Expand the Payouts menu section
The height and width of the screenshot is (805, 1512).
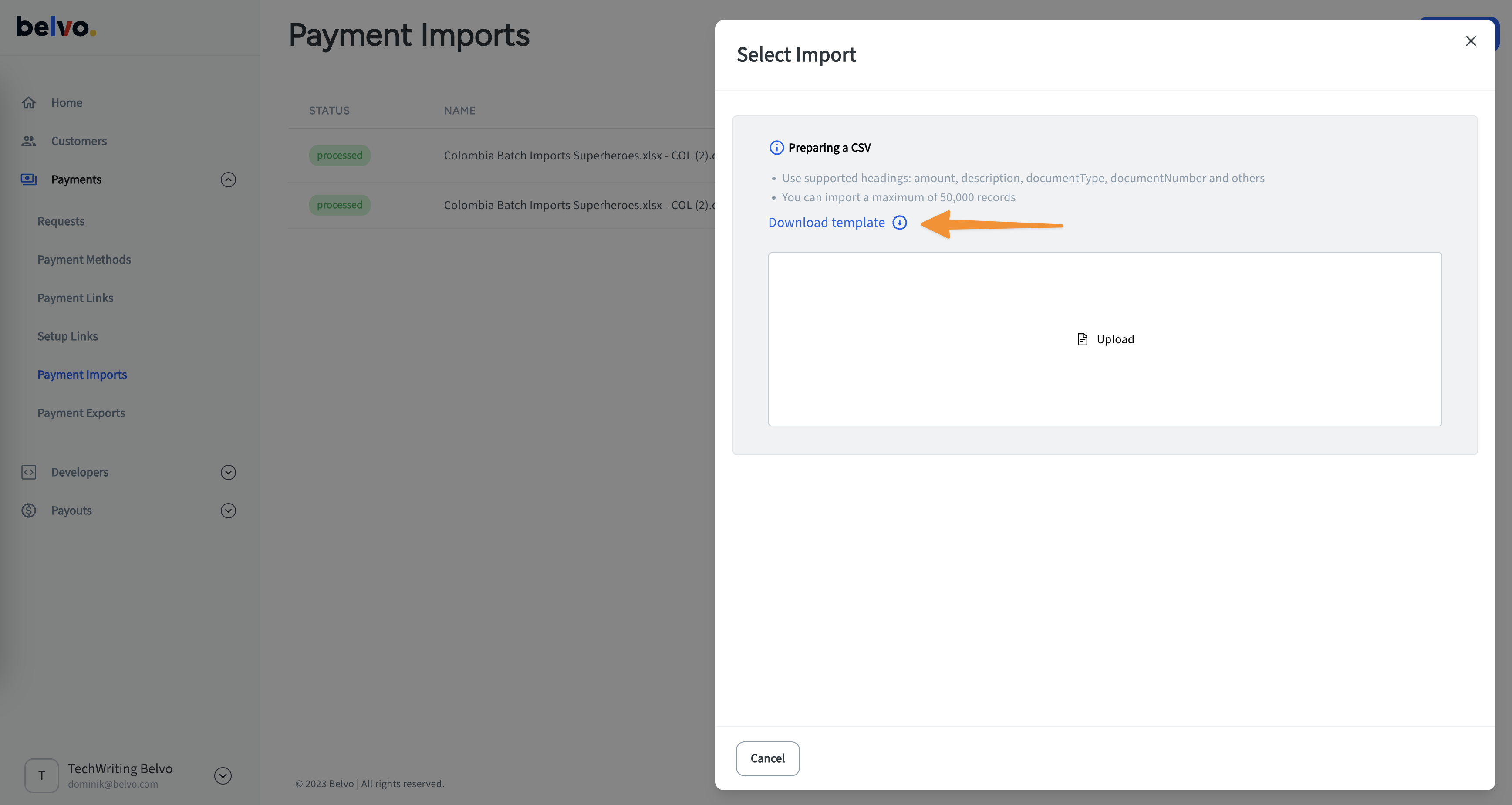228,510
